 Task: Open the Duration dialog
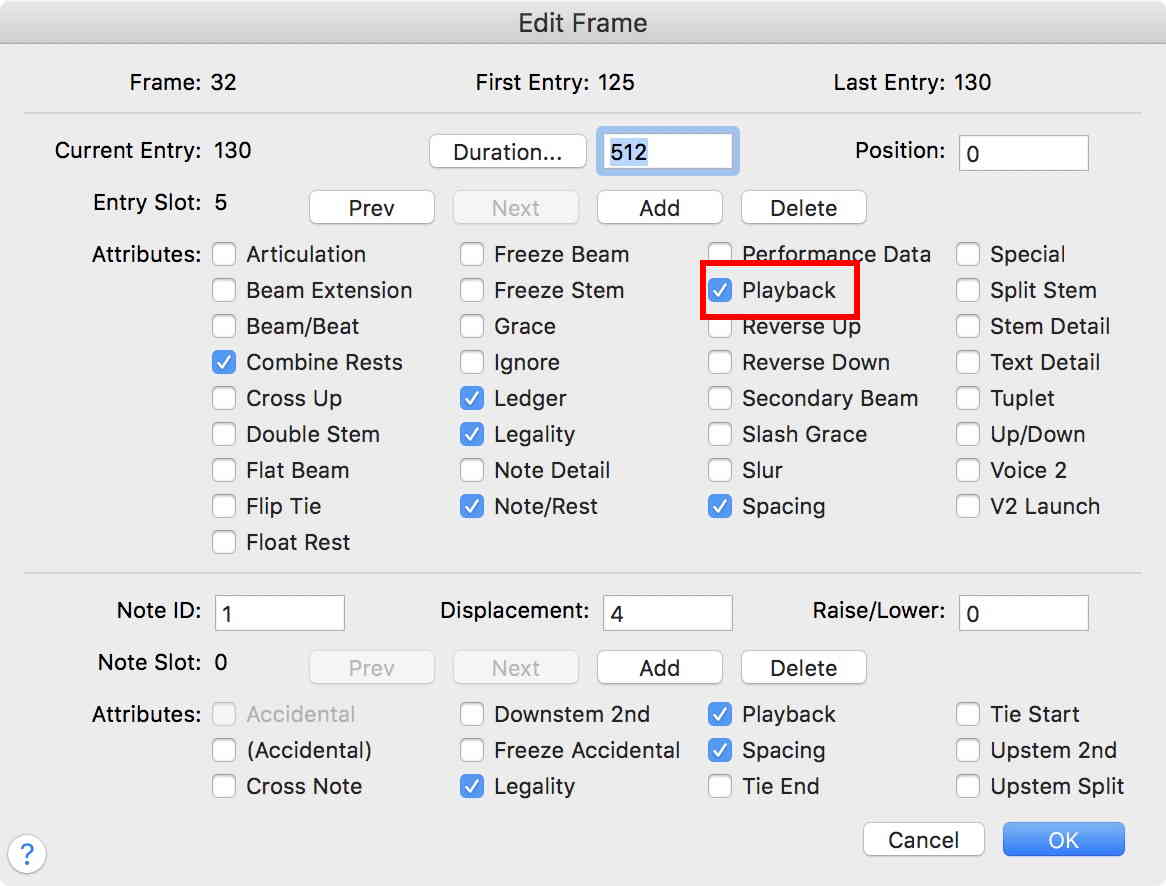[507, 152]
